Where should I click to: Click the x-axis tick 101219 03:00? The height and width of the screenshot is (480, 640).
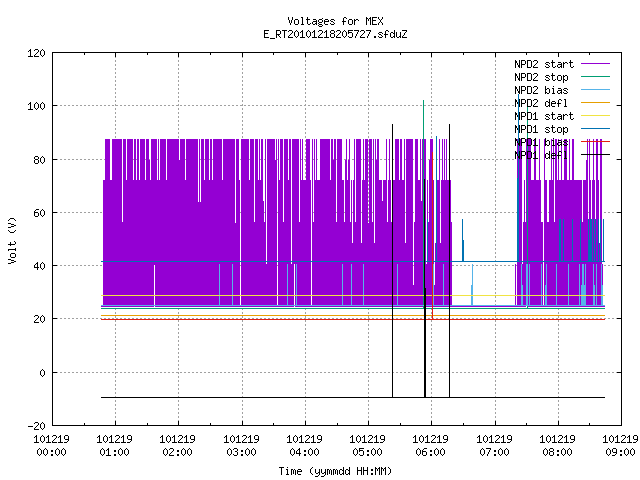click(242, 446)
